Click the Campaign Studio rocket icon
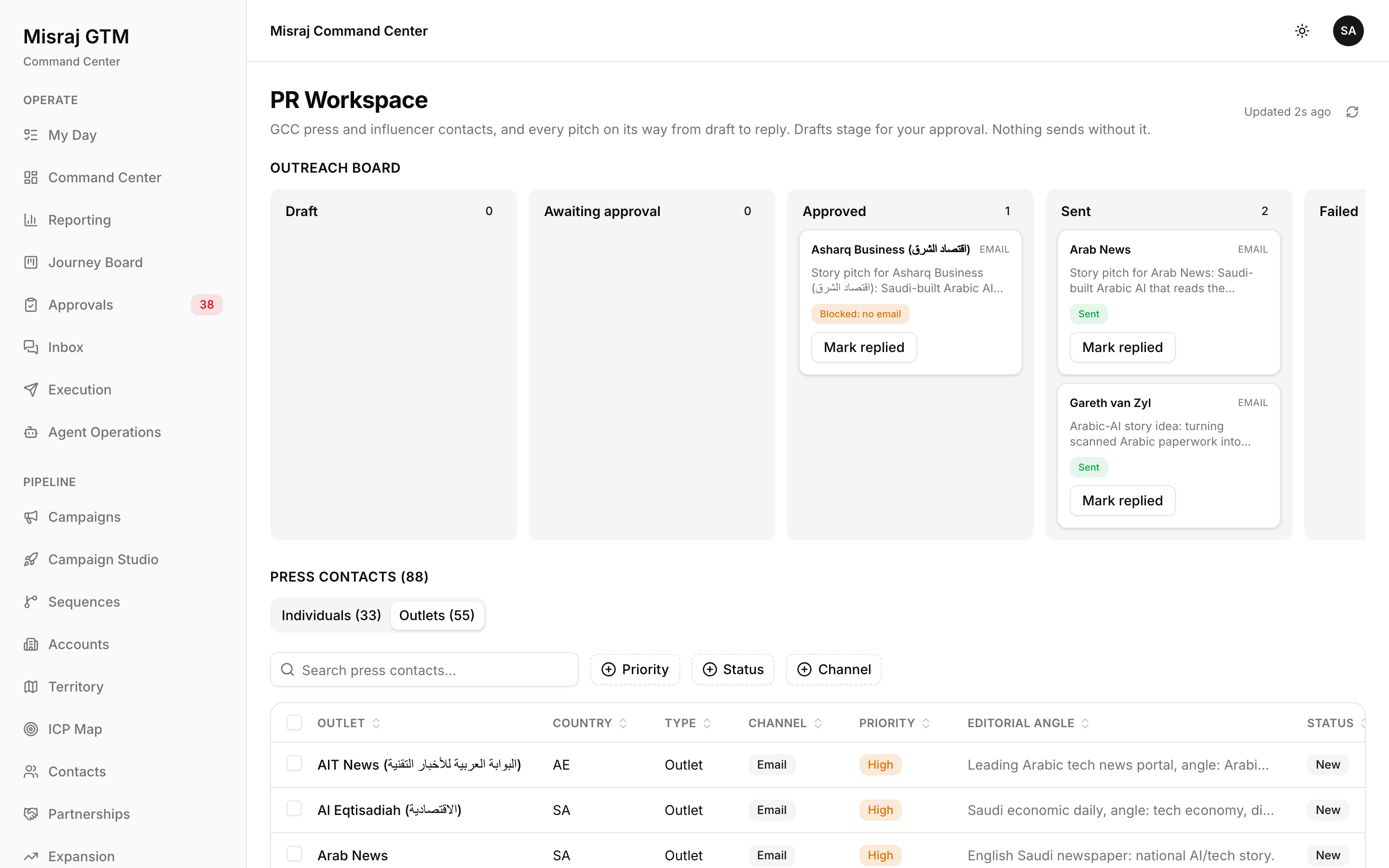Viewport: 1389px width, 868px height. click(x=31, y=560)
